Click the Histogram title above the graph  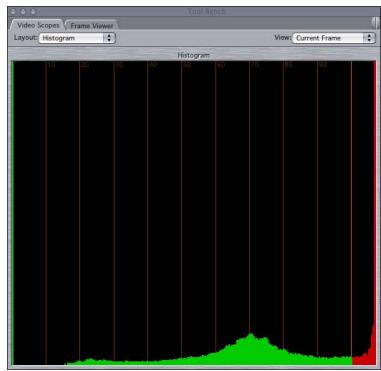click(x=193, y=55)
